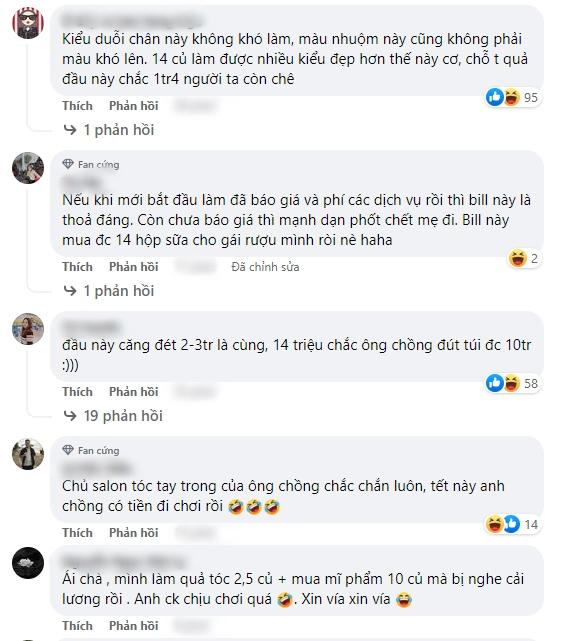Image resolution: width=581 pixels, height=641 pixels.
Task: Open the Đã chỉnh sửa edit history
Action: (265, 267)
